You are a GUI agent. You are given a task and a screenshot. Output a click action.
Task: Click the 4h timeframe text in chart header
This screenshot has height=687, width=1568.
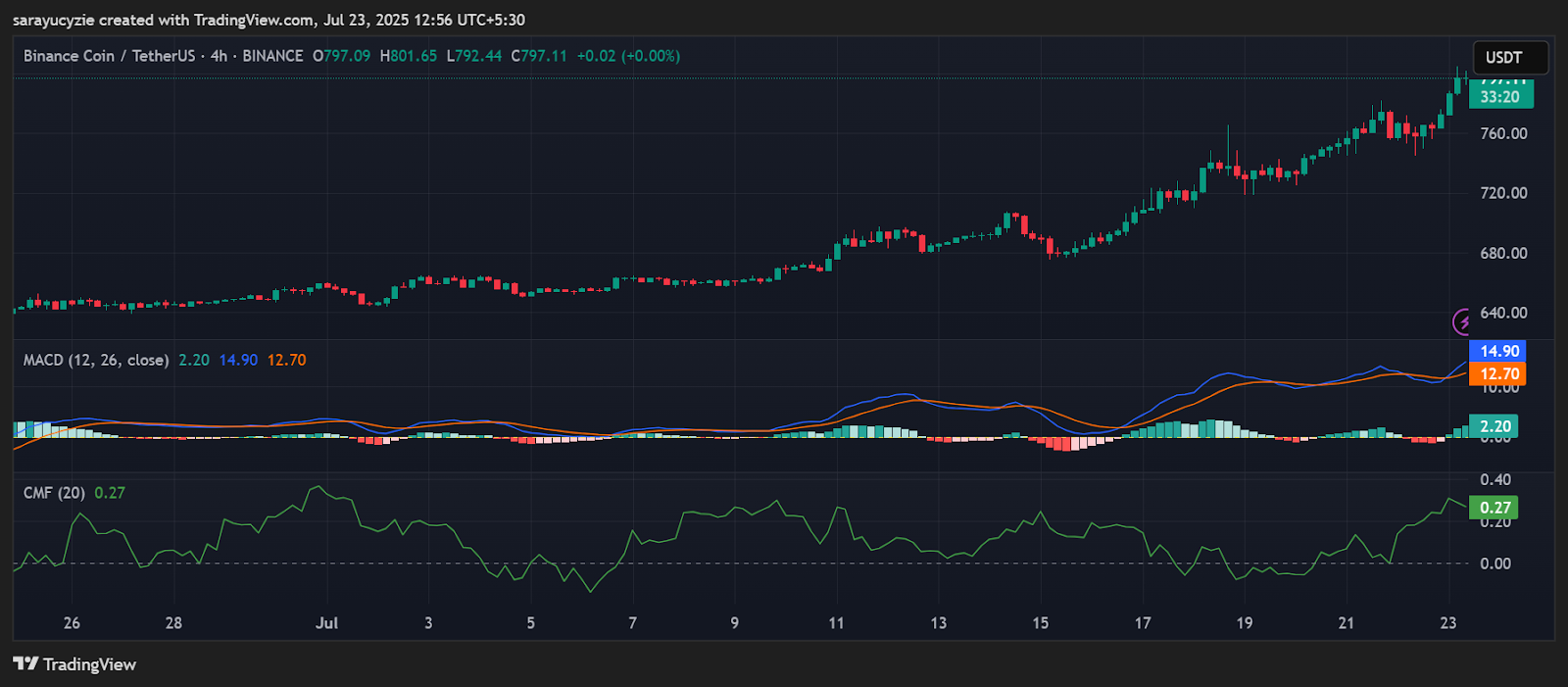(x=219, y=56)
